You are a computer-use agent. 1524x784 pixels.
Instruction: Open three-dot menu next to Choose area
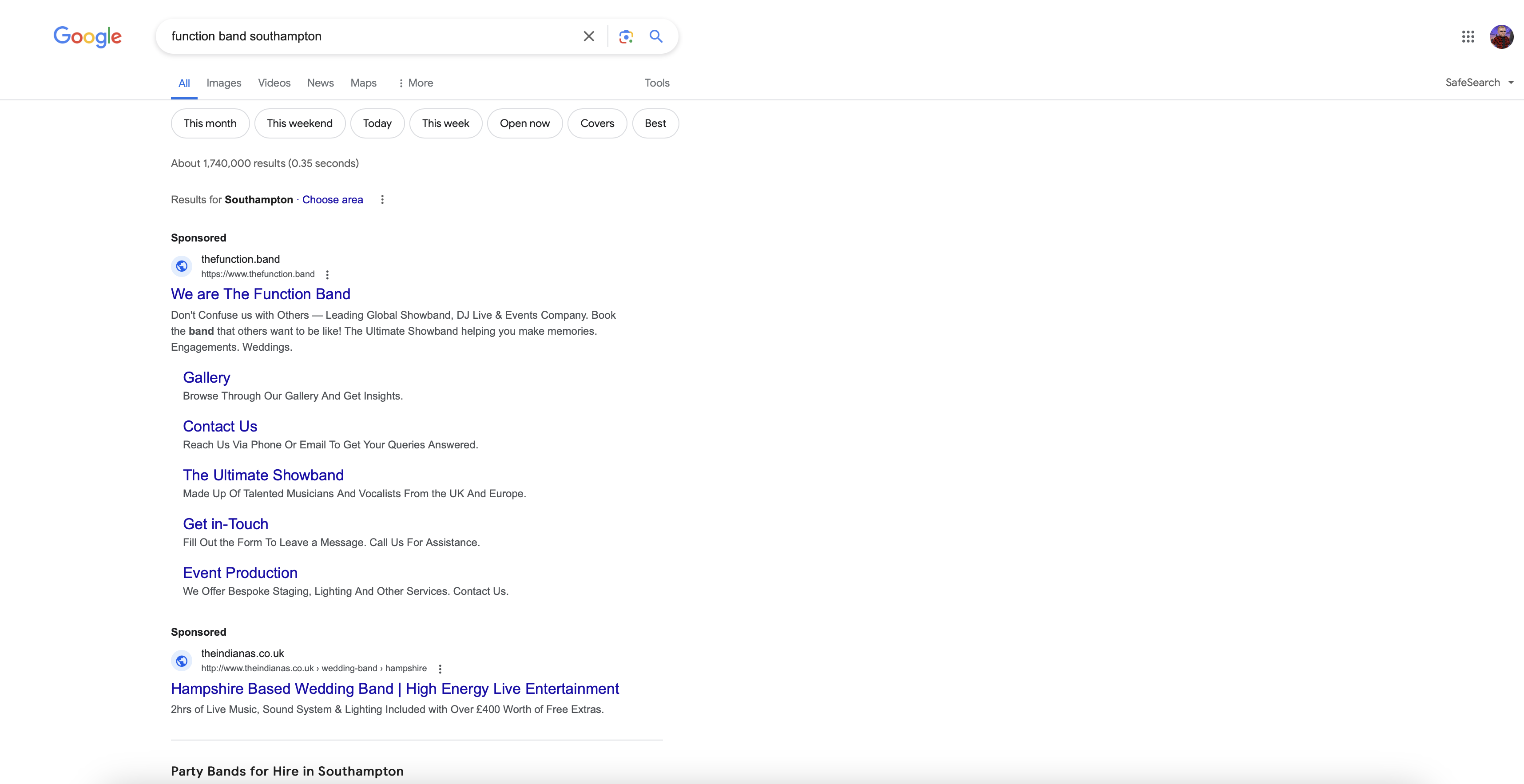(x=382, y=199)
